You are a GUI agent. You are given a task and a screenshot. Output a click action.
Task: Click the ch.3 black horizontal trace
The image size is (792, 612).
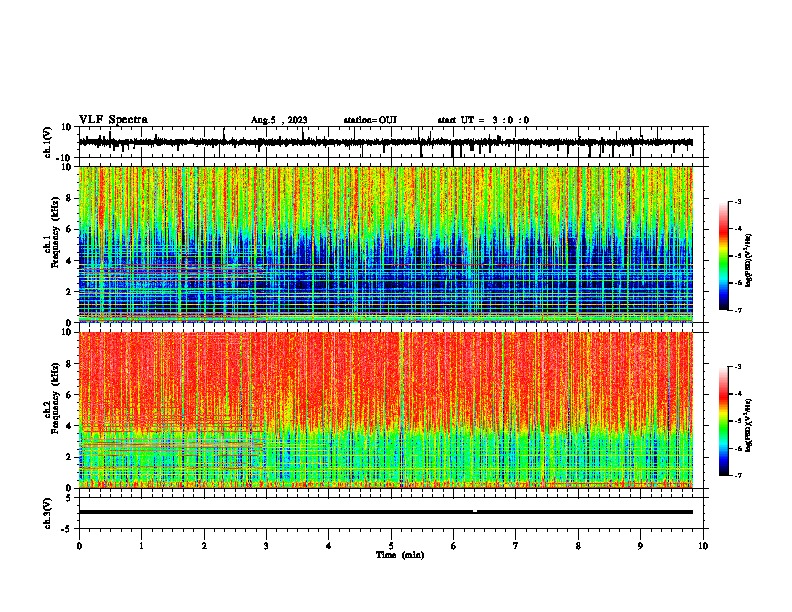tap(386, 512)
